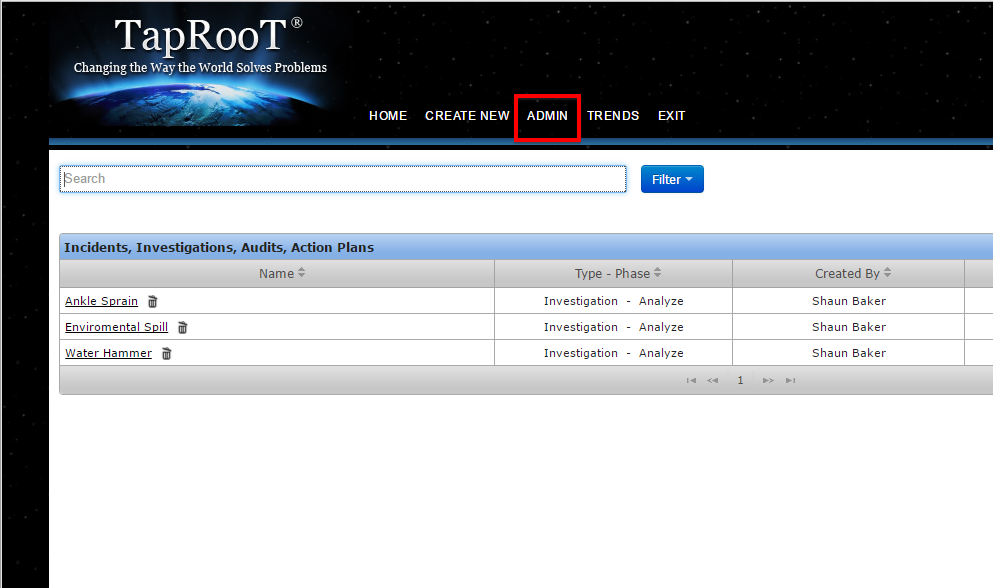Click into the Search input field
993x588 pixels.
(343, 179)
